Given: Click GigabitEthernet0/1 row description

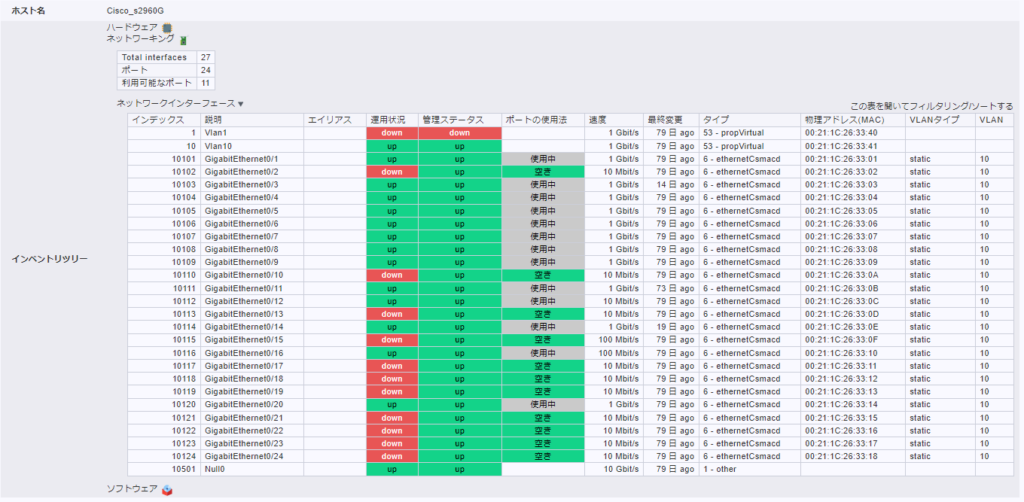Looking at the screenshot, I should coord(251,159).
